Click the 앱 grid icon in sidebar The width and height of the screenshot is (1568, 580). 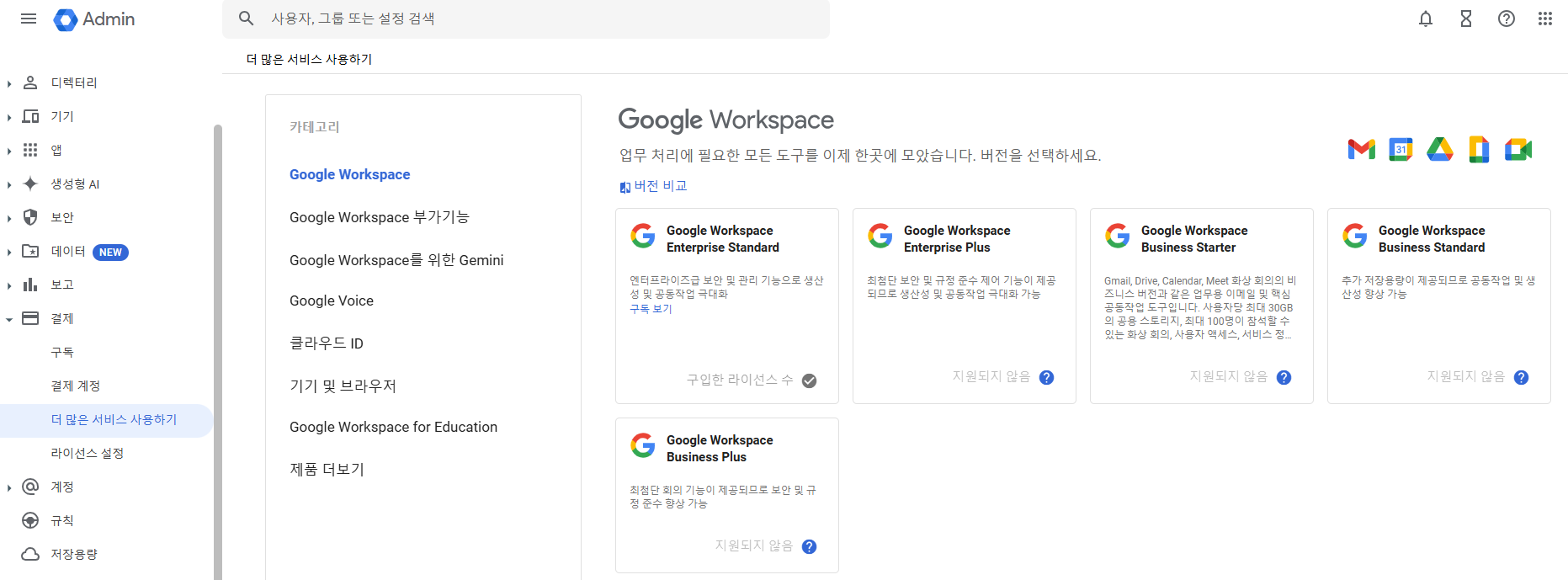tap(30, 150)
